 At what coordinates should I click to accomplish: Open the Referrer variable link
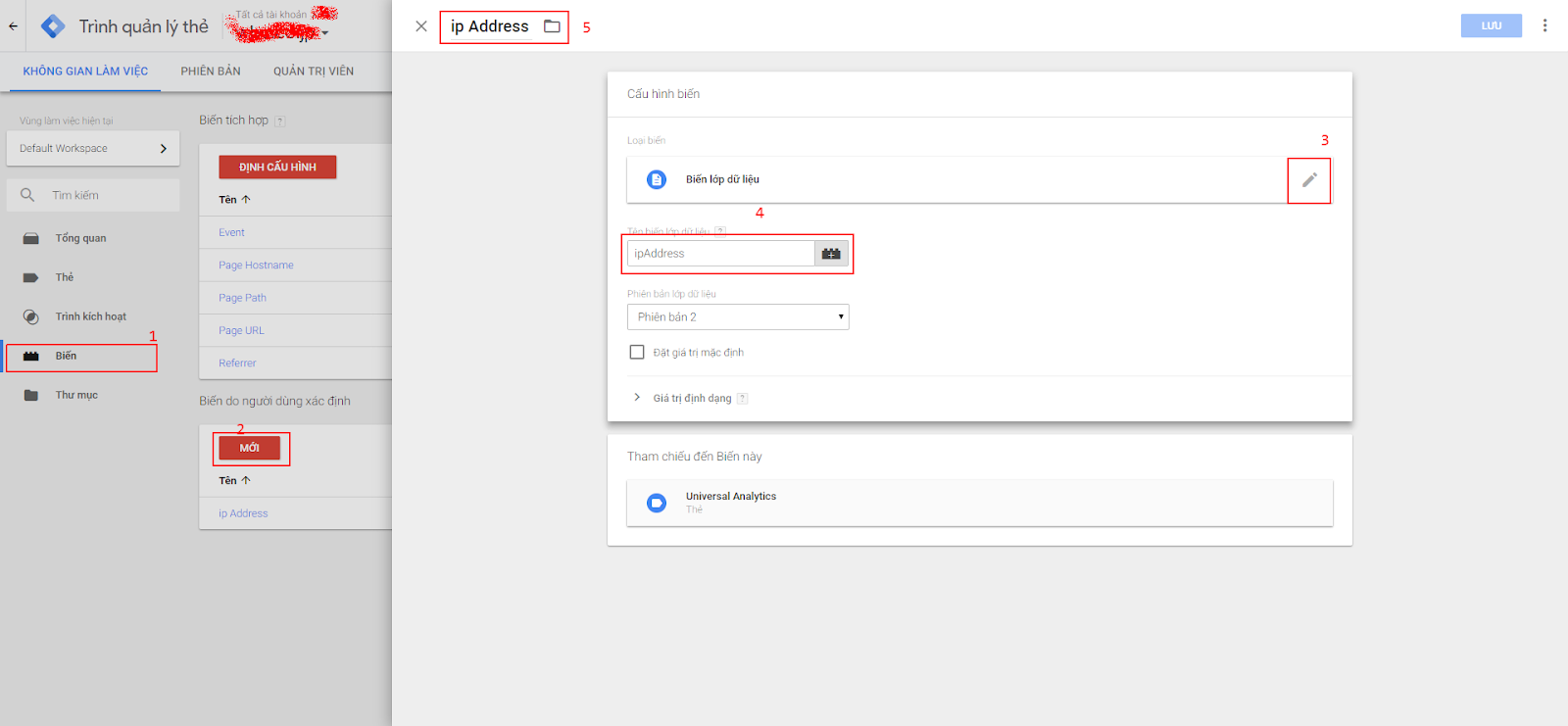237,363
